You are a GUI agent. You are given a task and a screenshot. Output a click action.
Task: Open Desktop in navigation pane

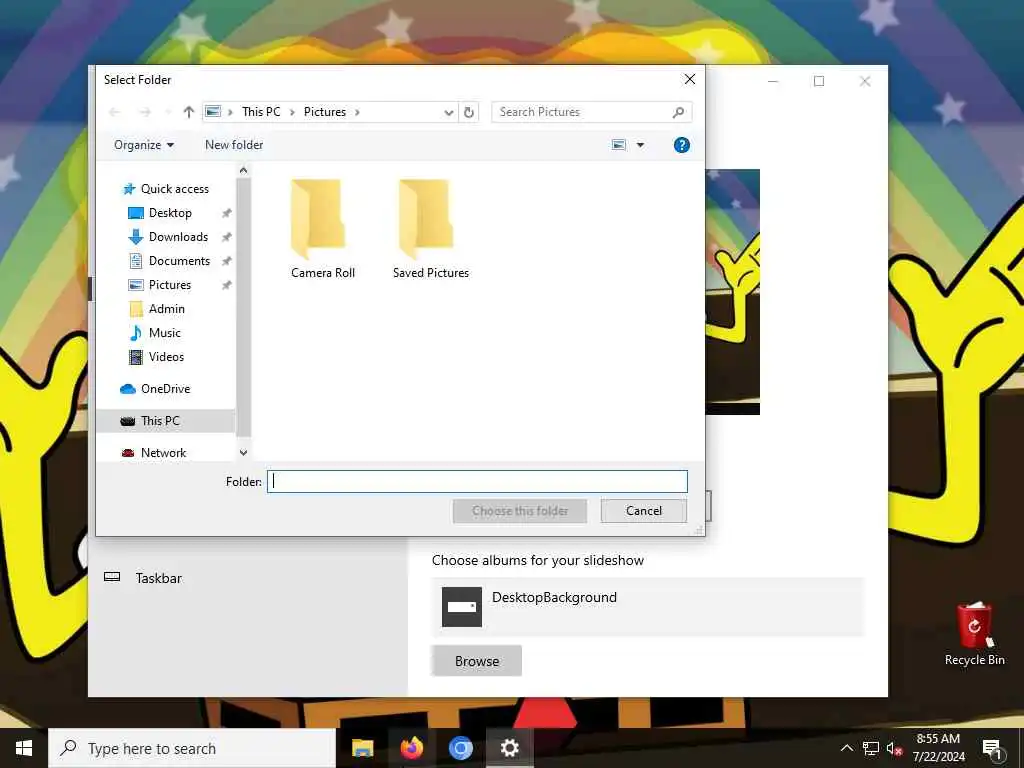[170, 213]
